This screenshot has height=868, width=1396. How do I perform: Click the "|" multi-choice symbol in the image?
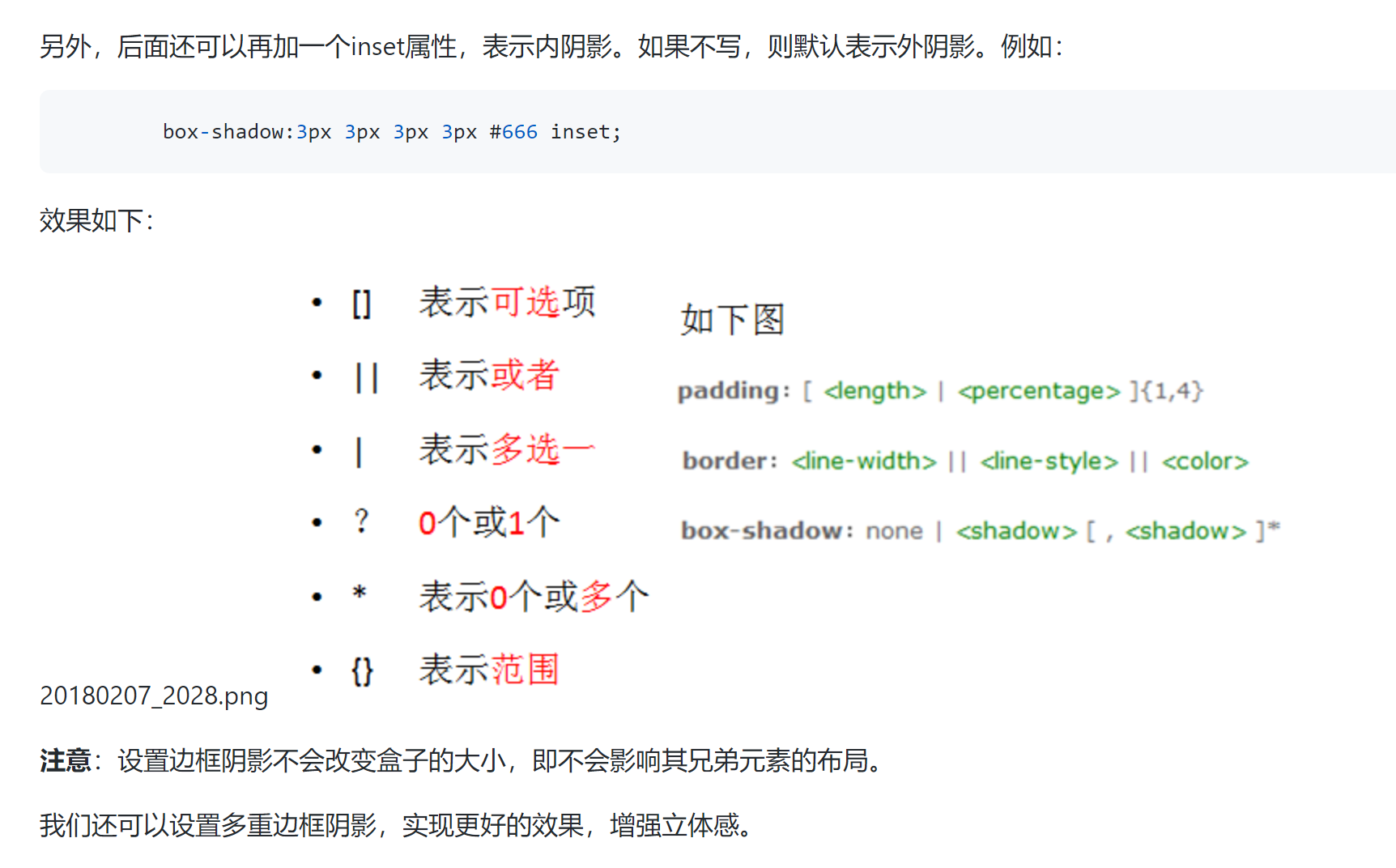359,449
